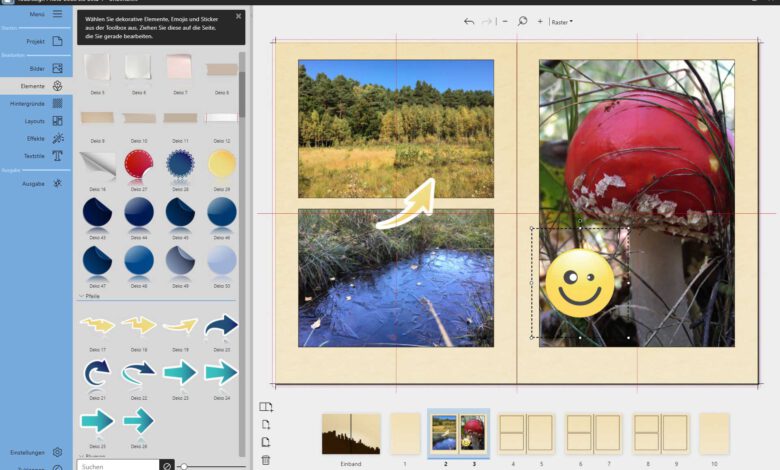Select grey peeled sticker Deko 49
780x470 pixels.
tap(180, 260)
